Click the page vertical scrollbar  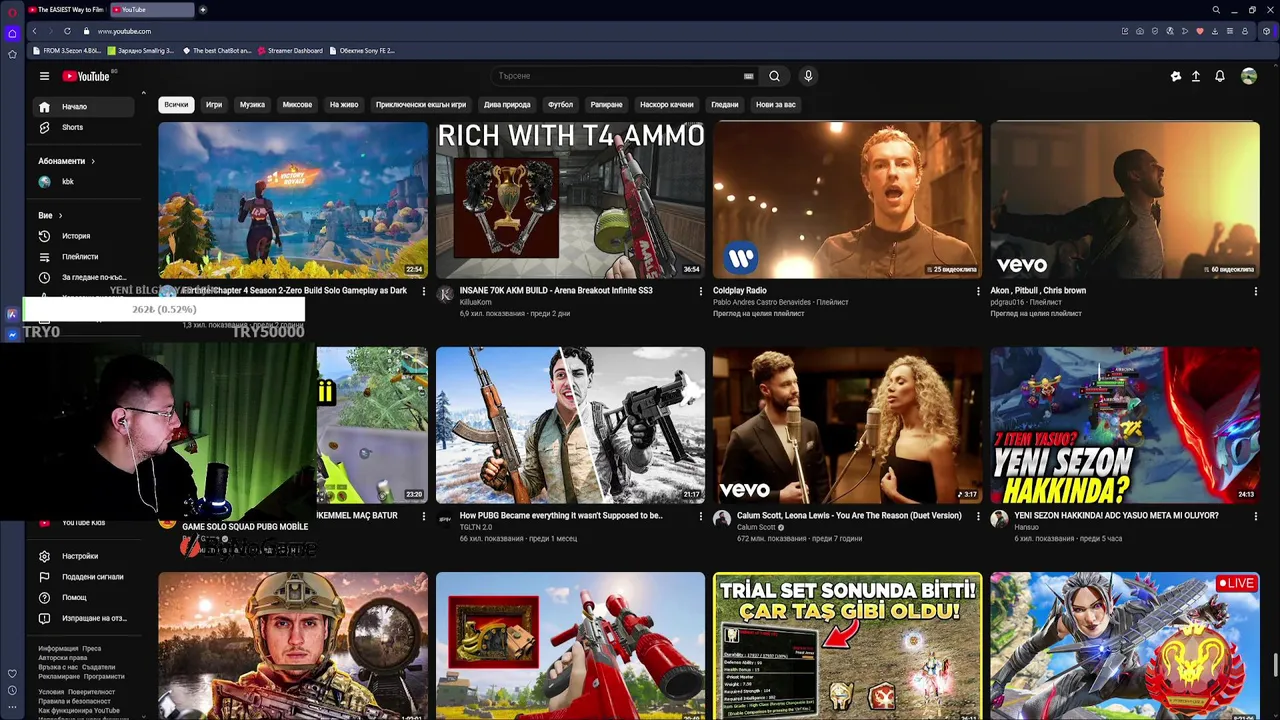[x=1275, y=665]
